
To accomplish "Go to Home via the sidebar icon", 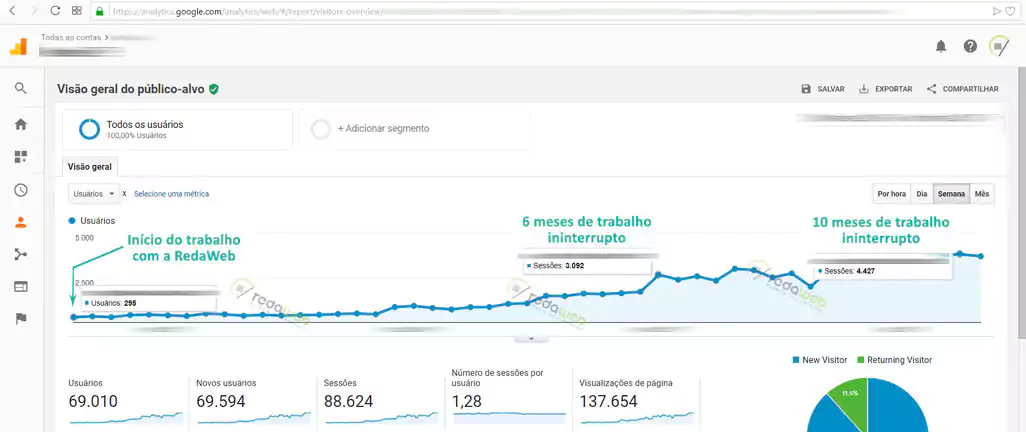I will coord(20,124).
